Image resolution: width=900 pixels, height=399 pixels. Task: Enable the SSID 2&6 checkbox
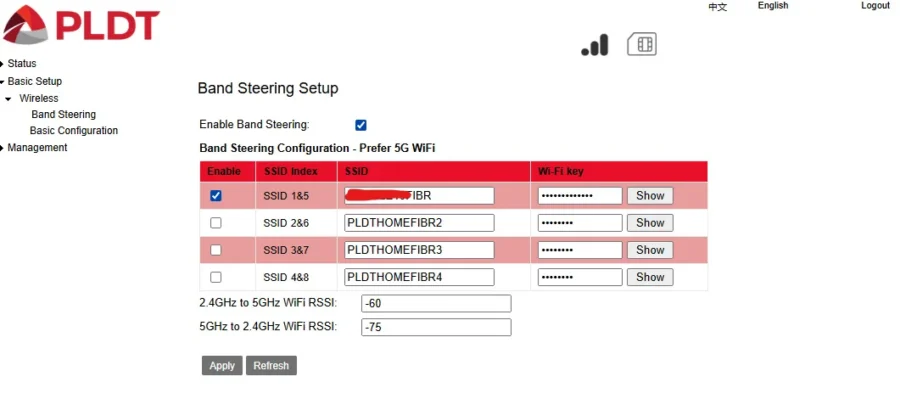coord(216,223)
